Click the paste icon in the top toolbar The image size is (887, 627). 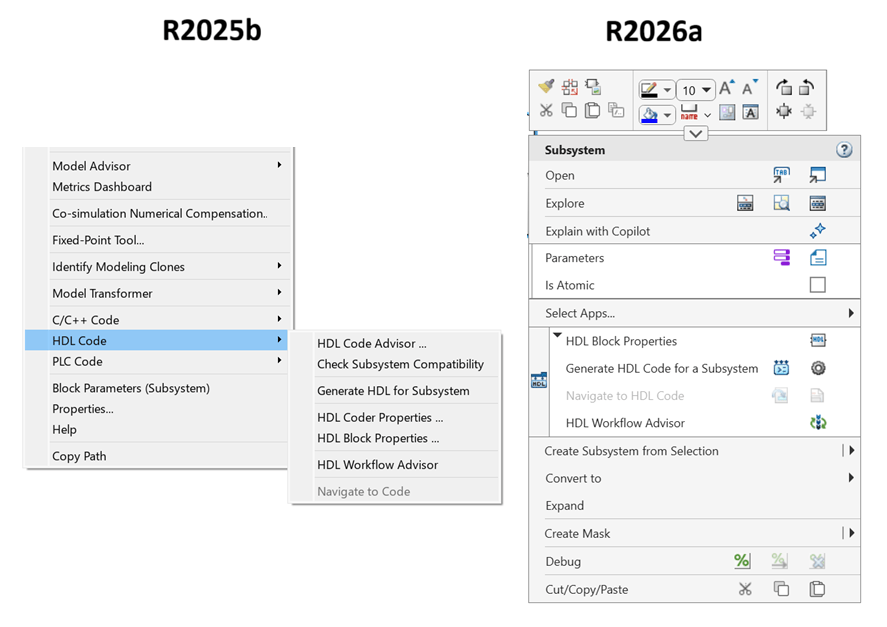[x=592, y=110]
